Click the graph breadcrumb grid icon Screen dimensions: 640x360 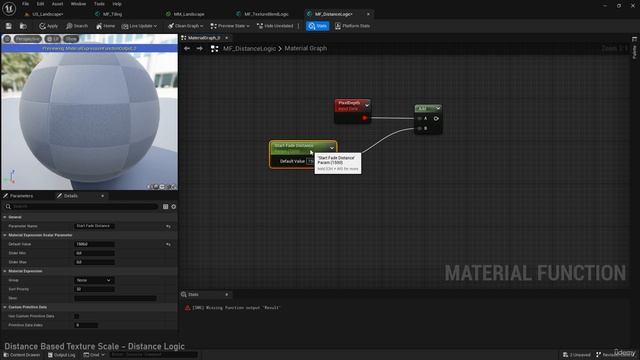(215, 49)
